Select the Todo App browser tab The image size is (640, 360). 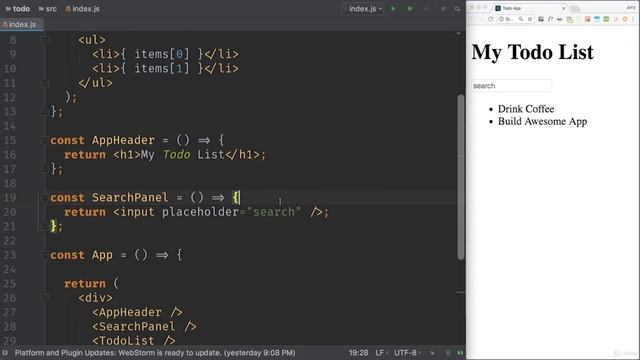[x=530, y=8]
